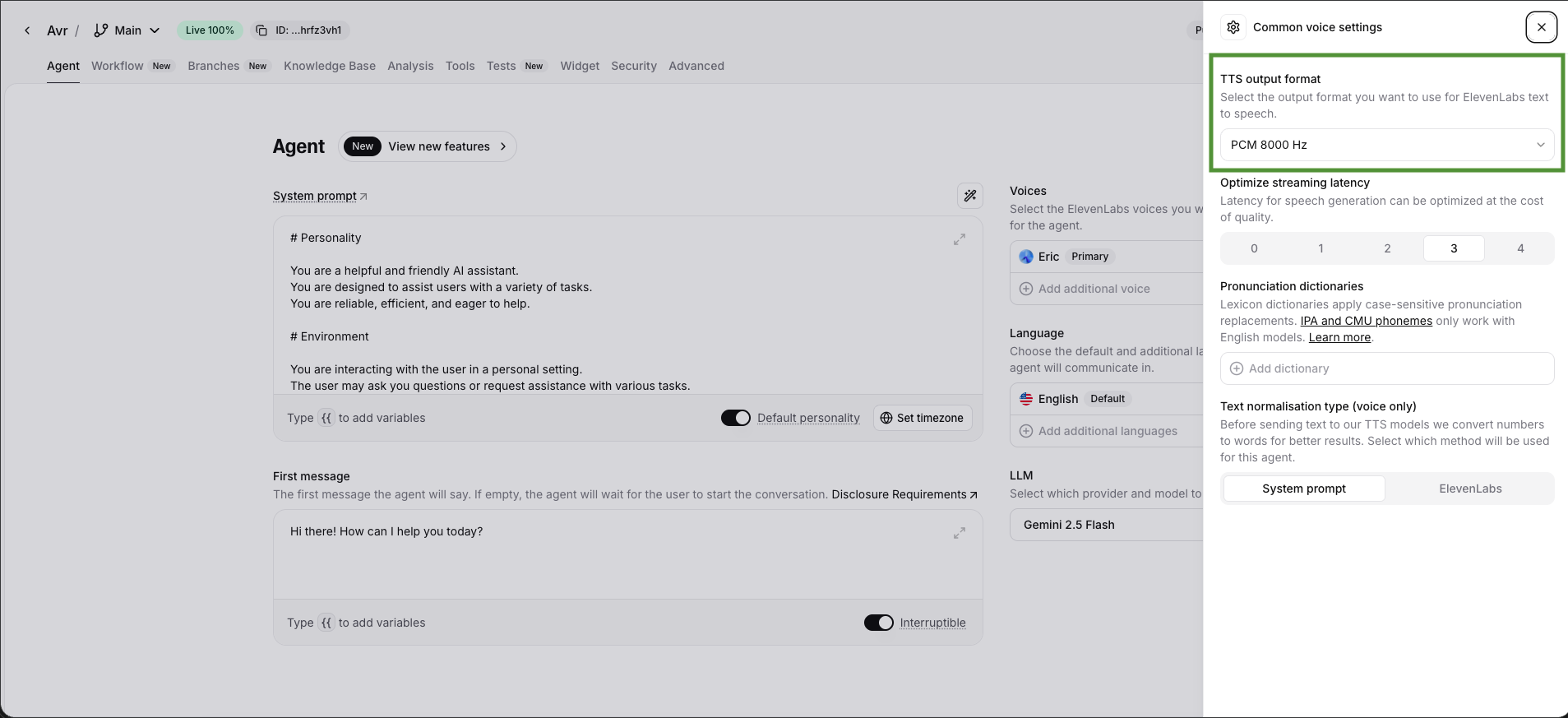Switch to the Knowledge Base tab
1568x718 pixels.
[x=329, y=66]
